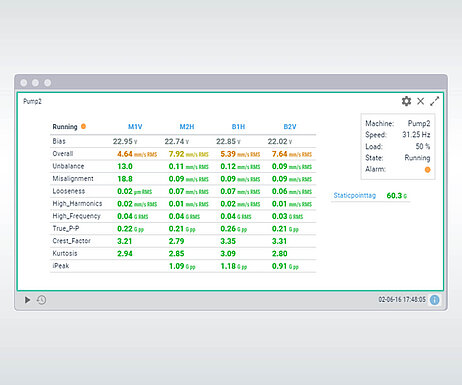Click the Unbalance M1V value 13.0
Screen dimensions: 462x385
[125, 166]
